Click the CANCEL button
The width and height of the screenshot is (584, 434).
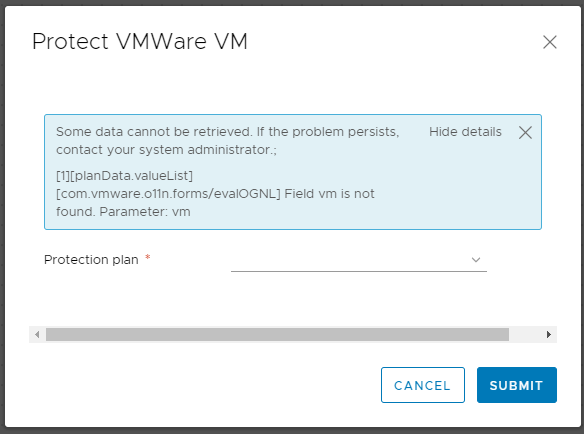[x=423, y=385]
